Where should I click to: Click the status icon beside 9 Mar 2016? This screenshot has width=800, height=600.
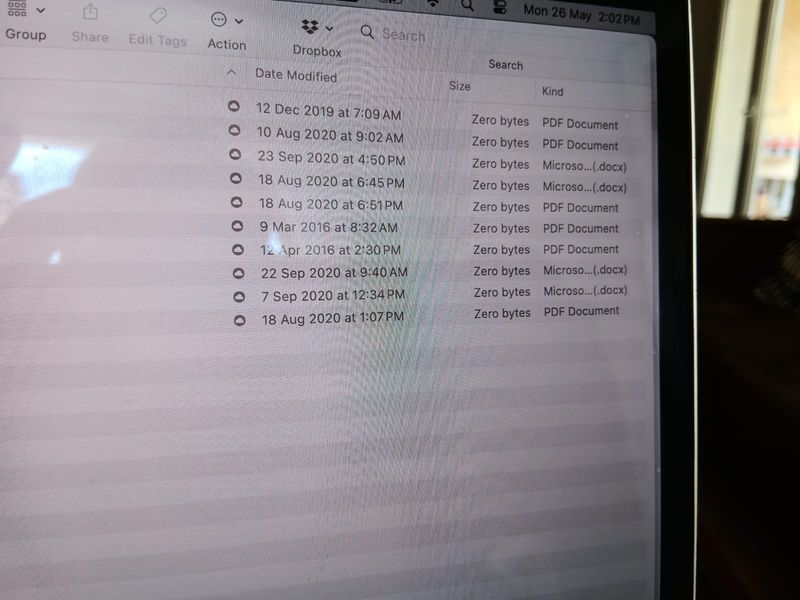237,226
